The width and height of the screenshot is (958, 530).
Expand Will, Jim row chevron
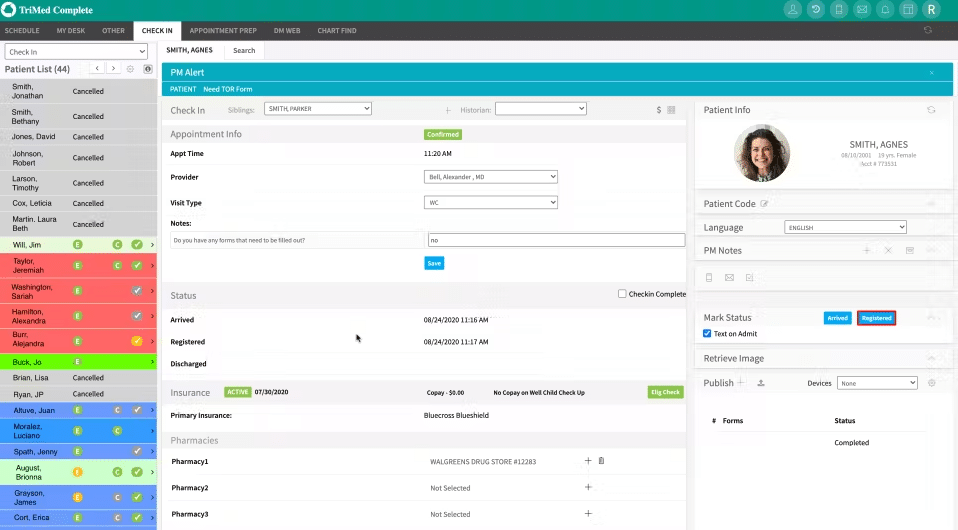coord(152,245)
